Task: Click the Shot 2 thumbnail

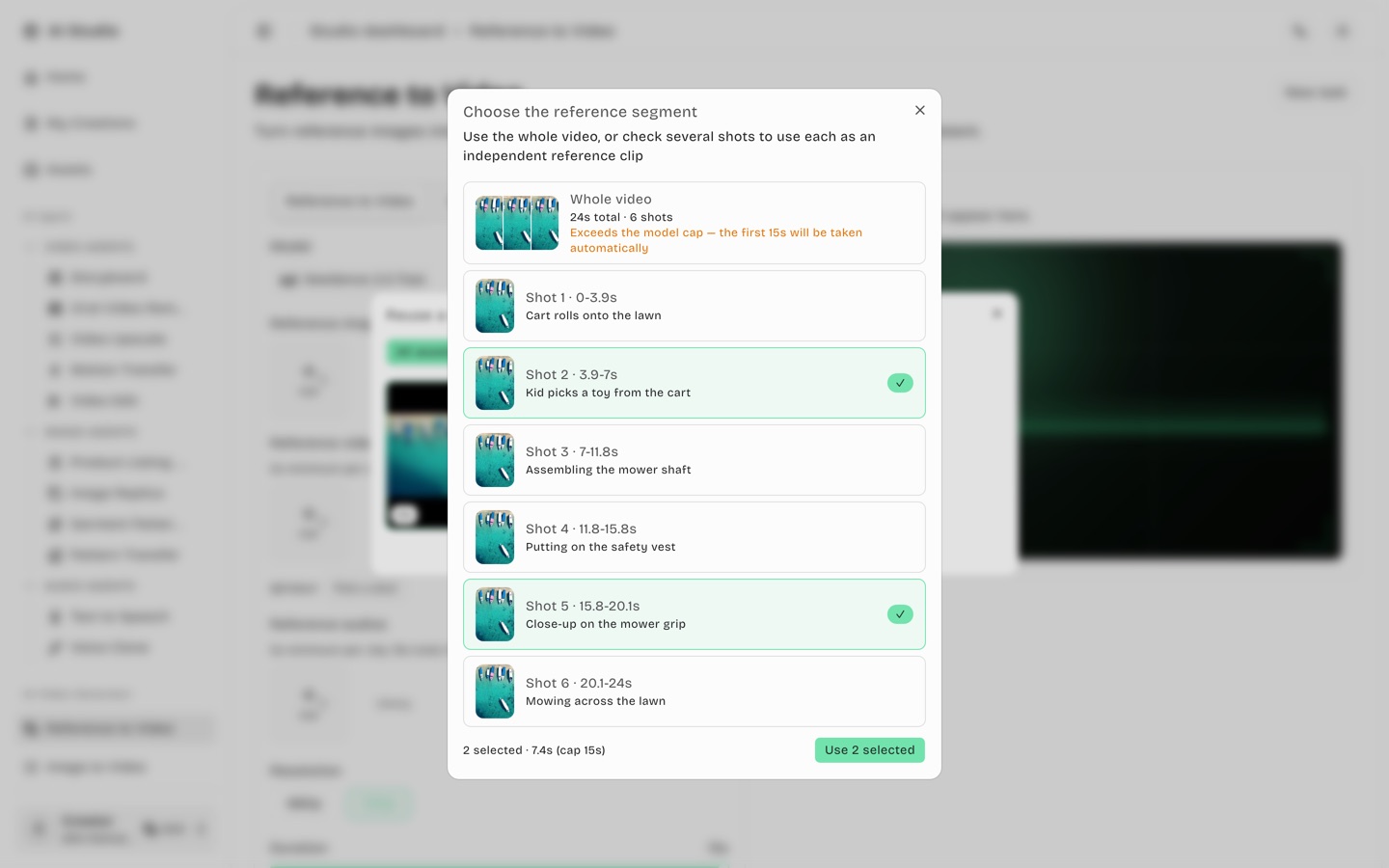Action: [x=495, y=383]
